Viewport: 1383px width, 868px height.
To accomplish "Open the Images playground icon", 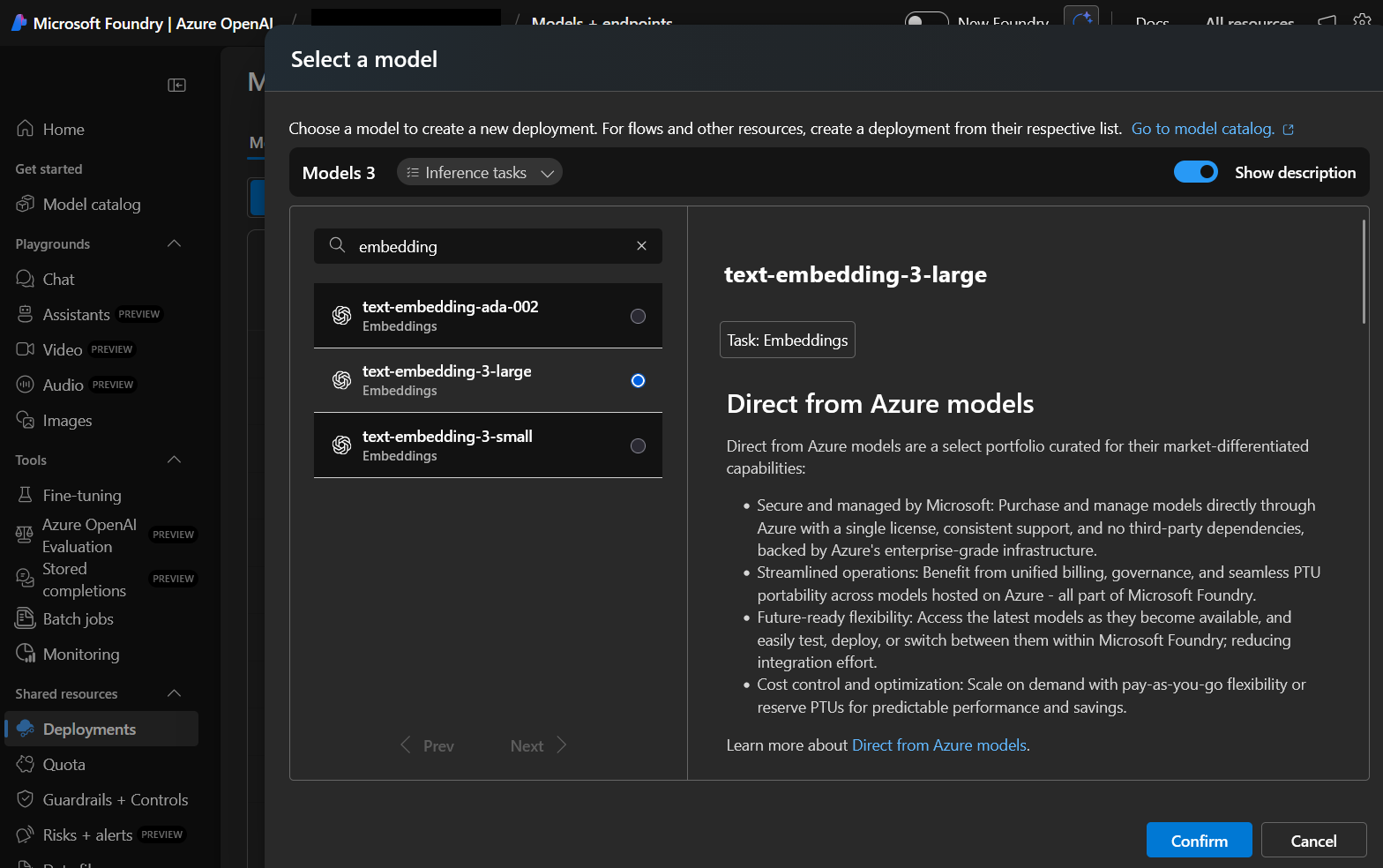I will pyautogui.click(x=26, y=420).
